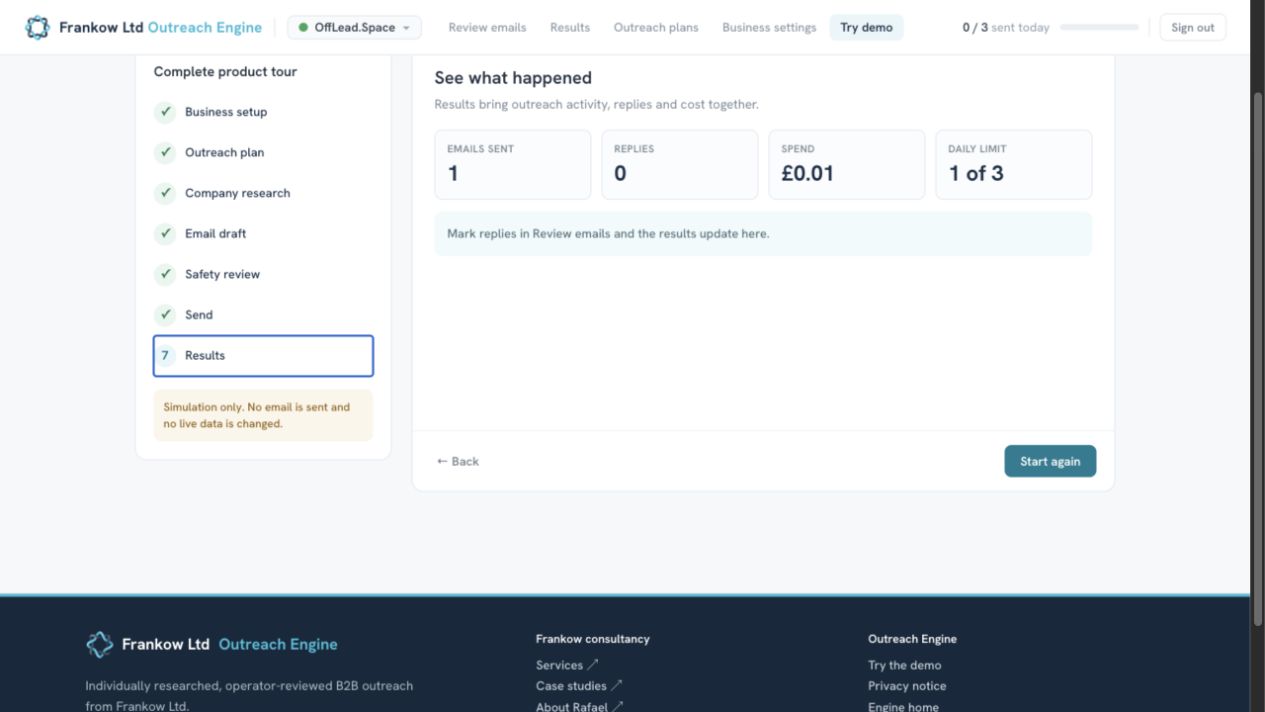Click the Replies stat card
Image resolution: width=1265 pixels, height=712 pixels.
point(679,164)
